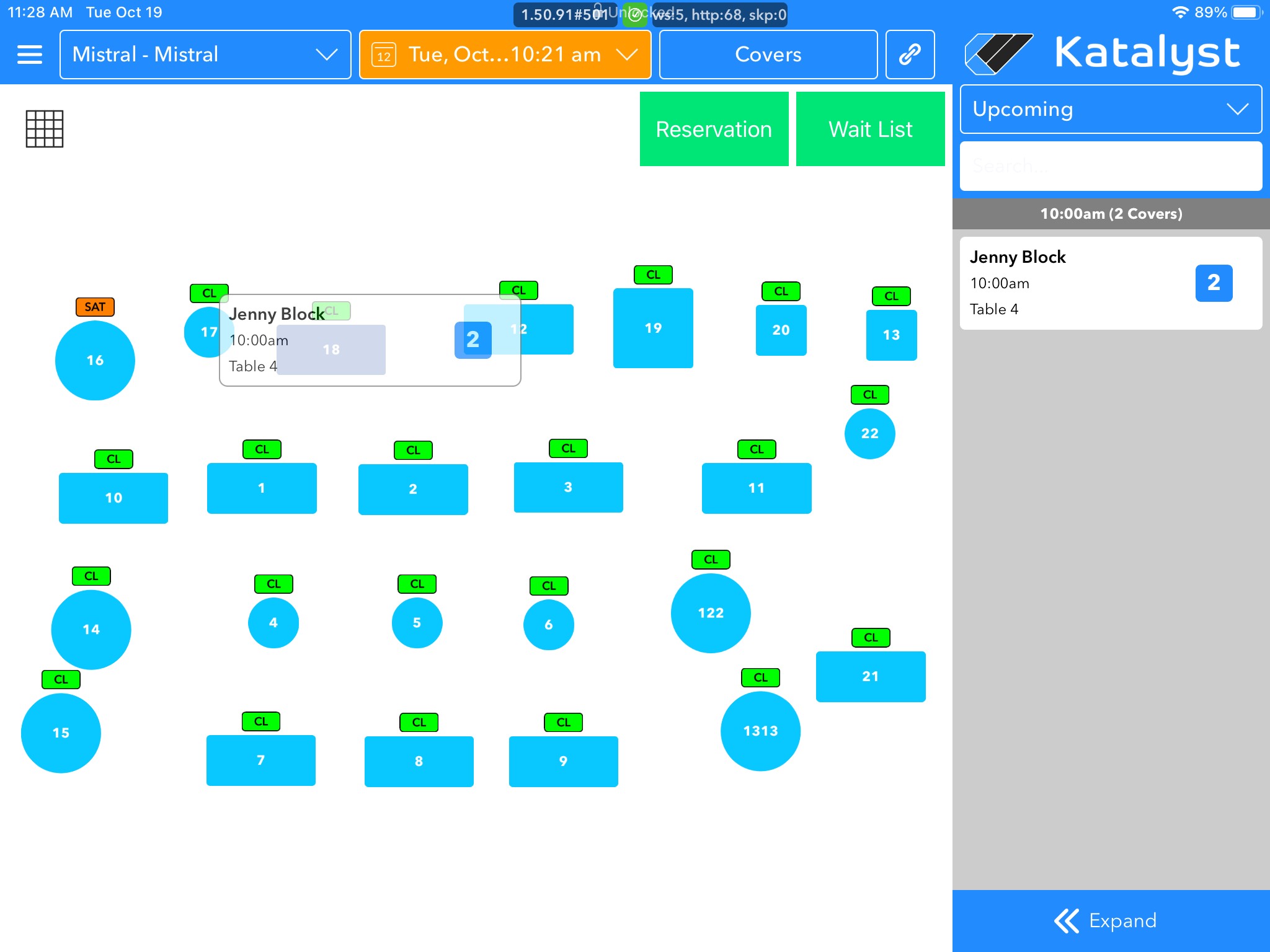Click the 10:00am (2 Covers) section header
This screenshot has width=1270, height=952.
coord(1111,214)
